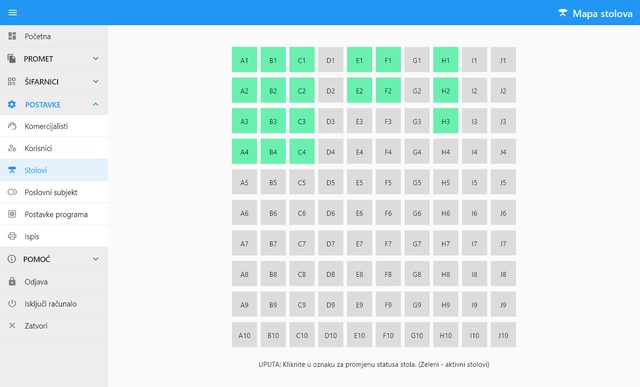Screen dimensions: 640x387
Task: Click the Zatvori X icon
Action: (12, 326)
